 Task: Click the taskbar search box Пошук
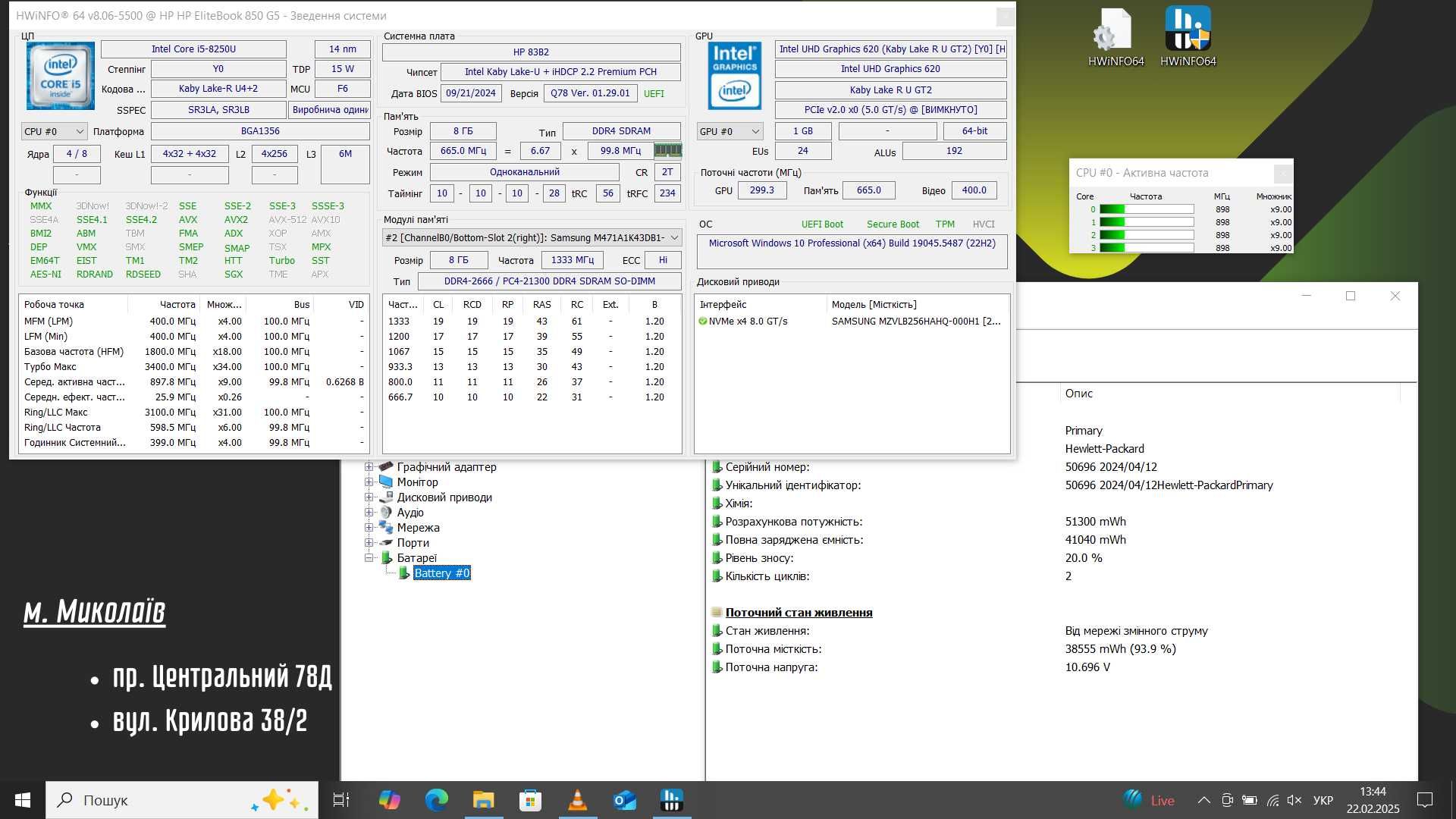tap(182, 800)
